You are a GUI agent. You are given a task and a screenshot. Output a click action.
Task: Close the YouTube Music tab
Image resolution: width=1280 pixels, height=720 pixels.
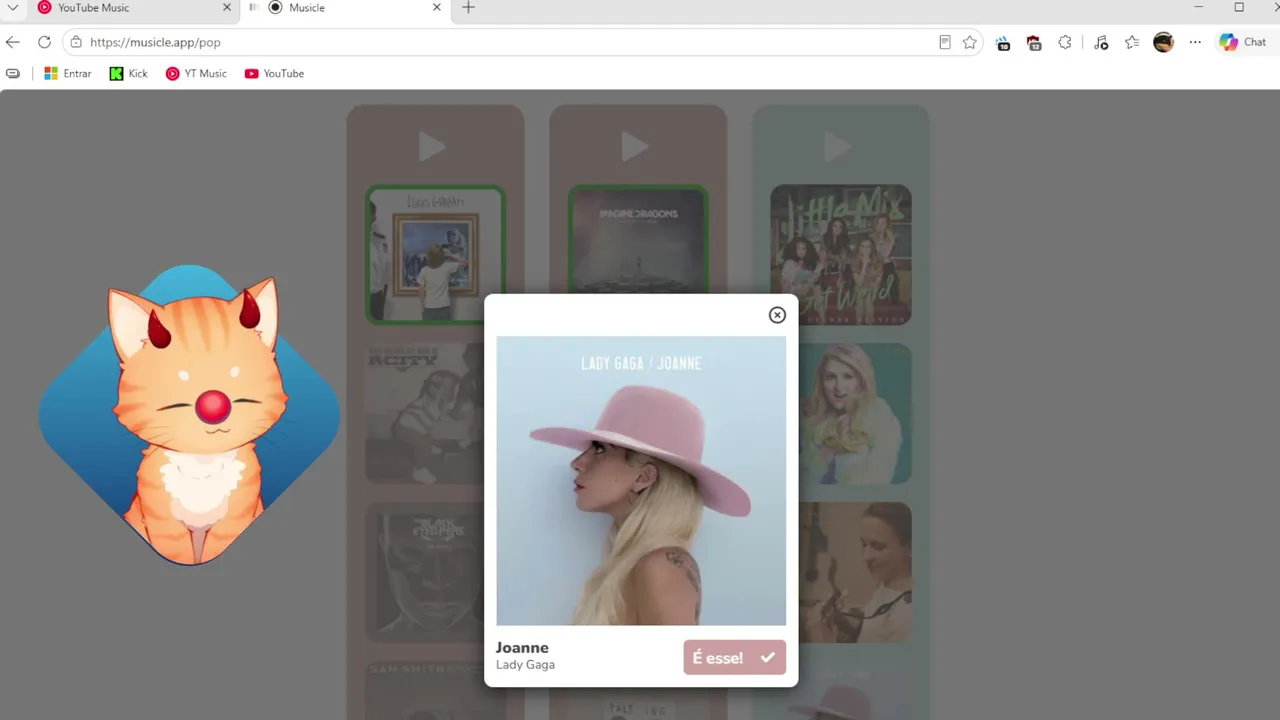(x=227, y=8)
